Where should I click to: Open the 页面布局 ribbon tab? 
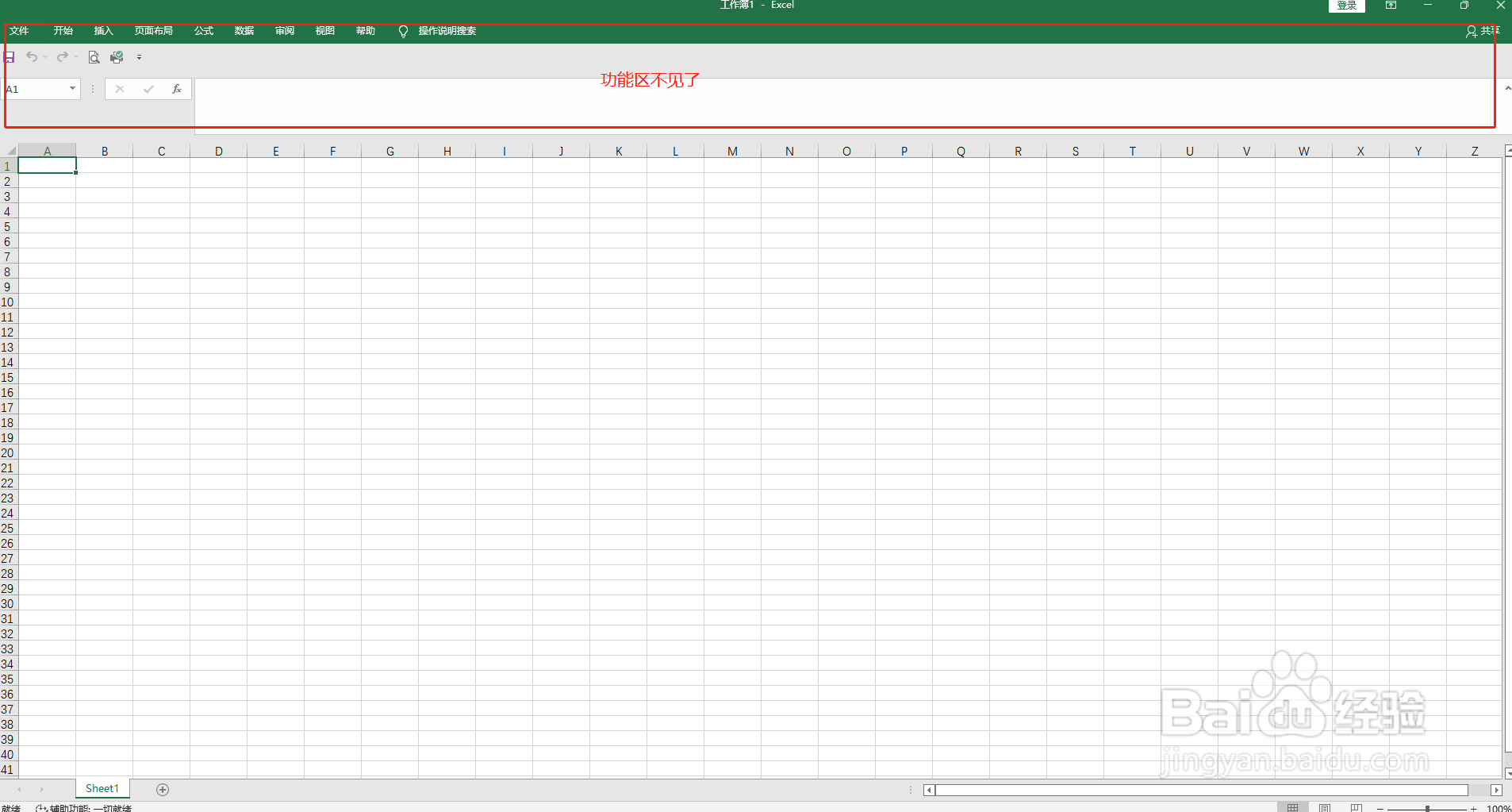[154, 31]
